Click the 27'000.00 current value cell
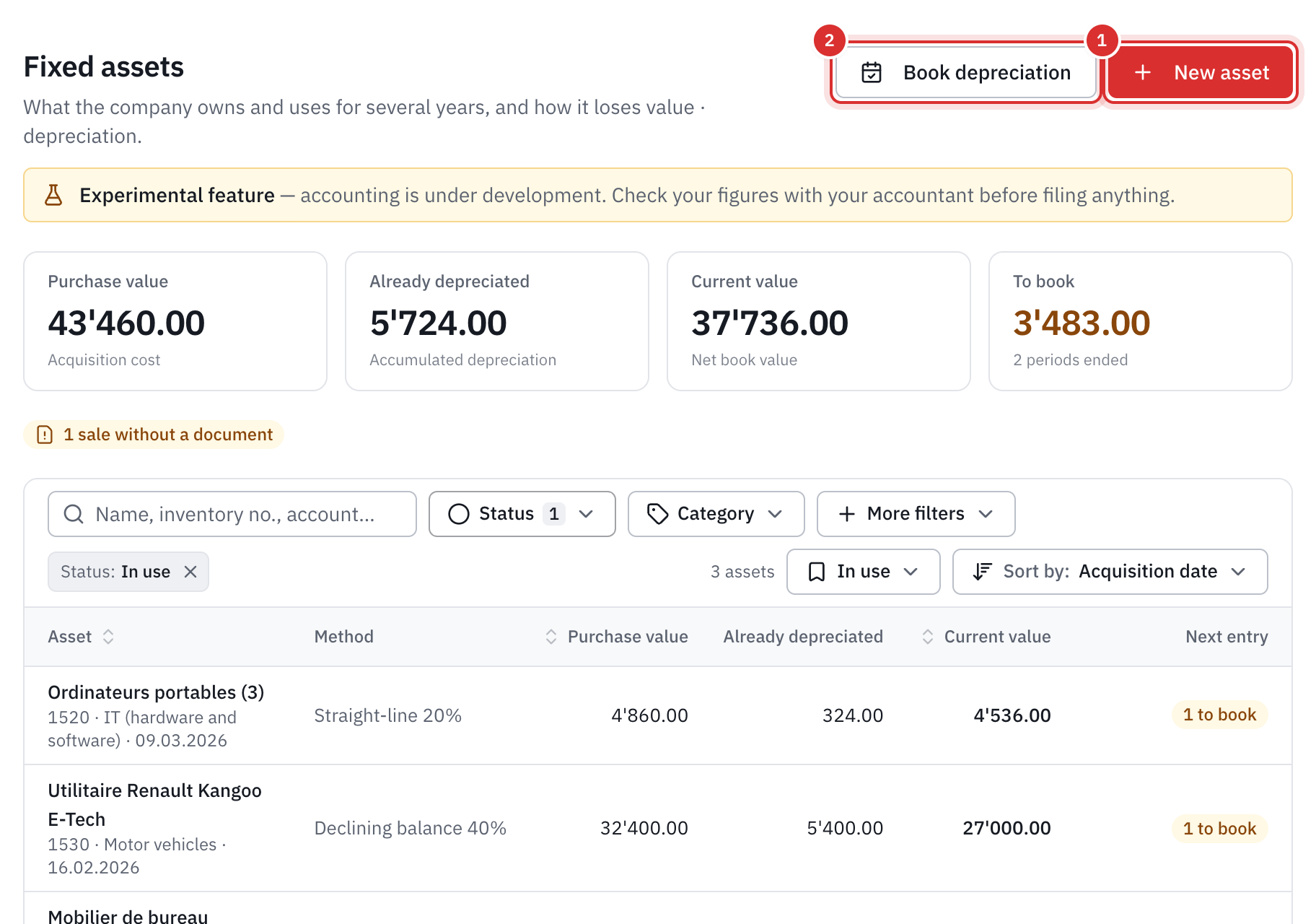1316x924 pixels. pos(1007,828)
